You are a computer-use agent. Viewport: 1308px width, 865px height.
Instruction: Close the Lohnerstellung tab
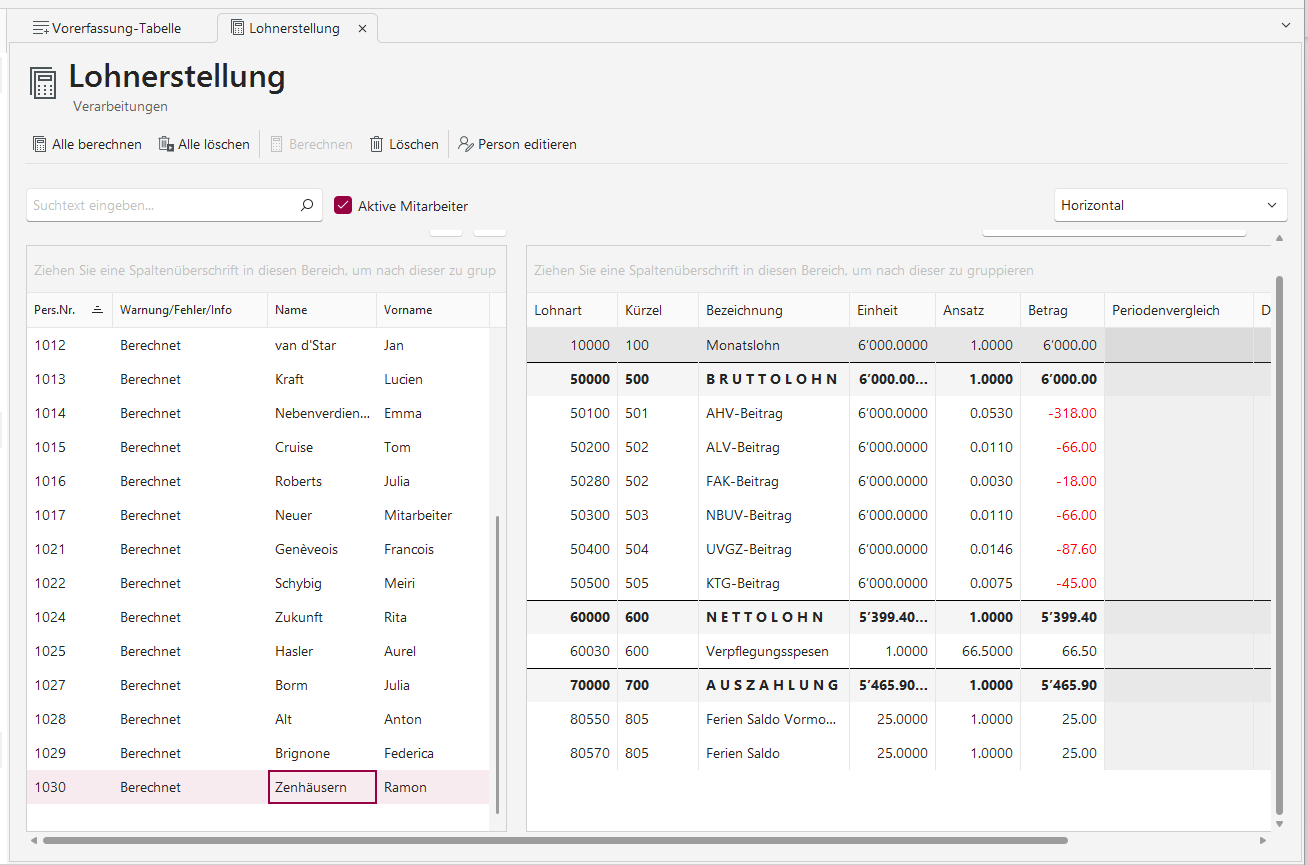coord(362,29)
